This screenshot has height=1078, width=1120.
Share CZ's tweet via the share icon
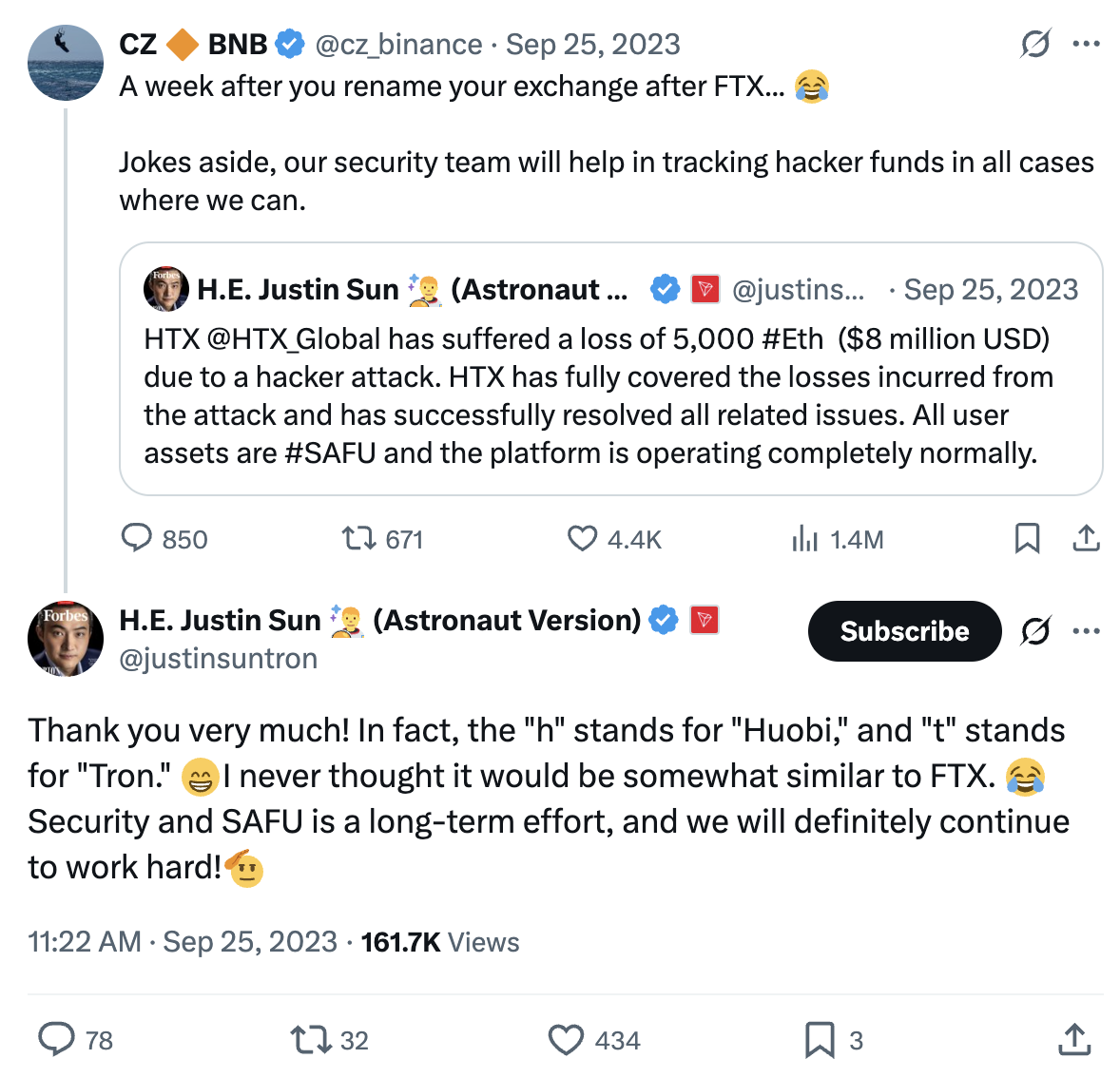point(1086,539)
